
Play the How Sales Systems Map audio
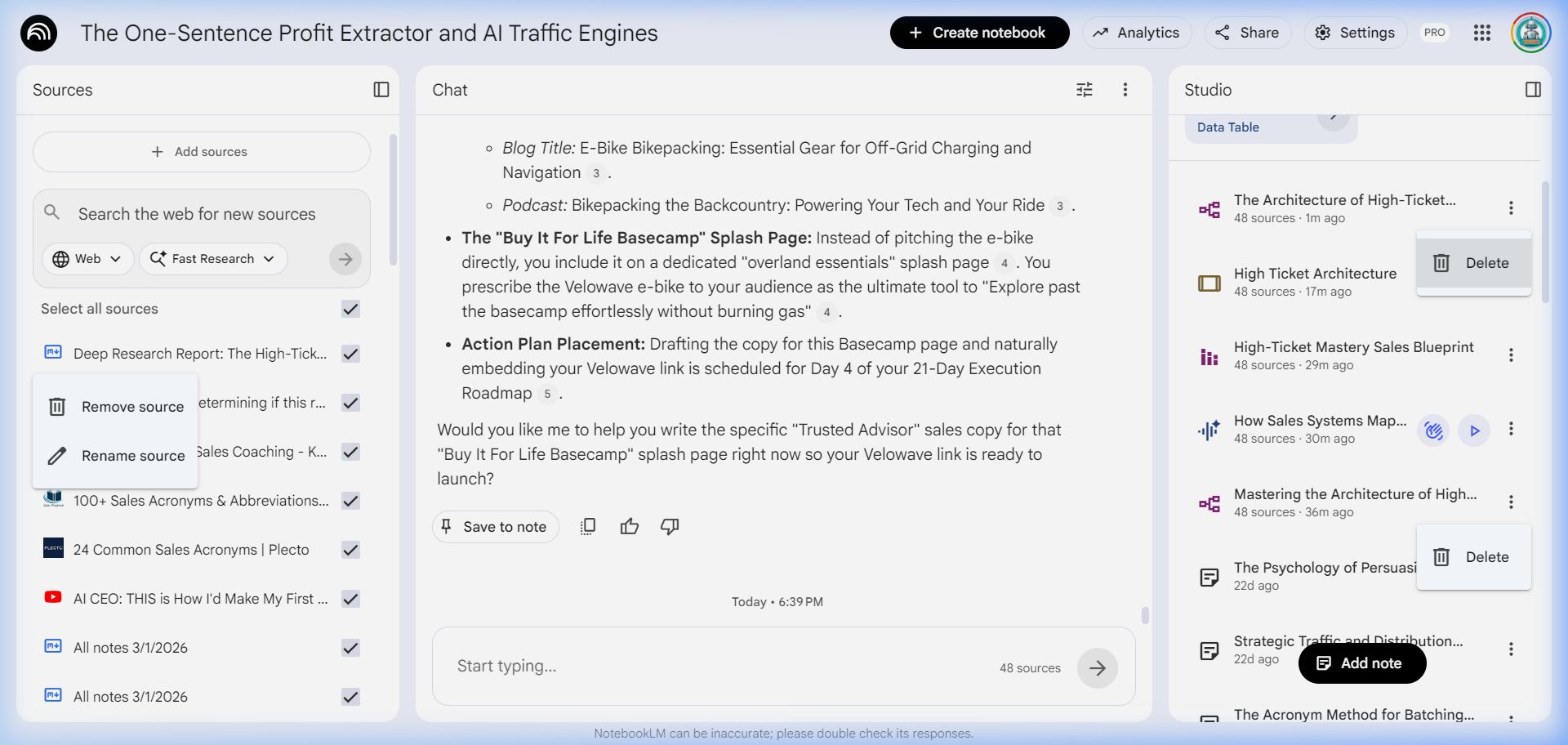point(1474,430)
